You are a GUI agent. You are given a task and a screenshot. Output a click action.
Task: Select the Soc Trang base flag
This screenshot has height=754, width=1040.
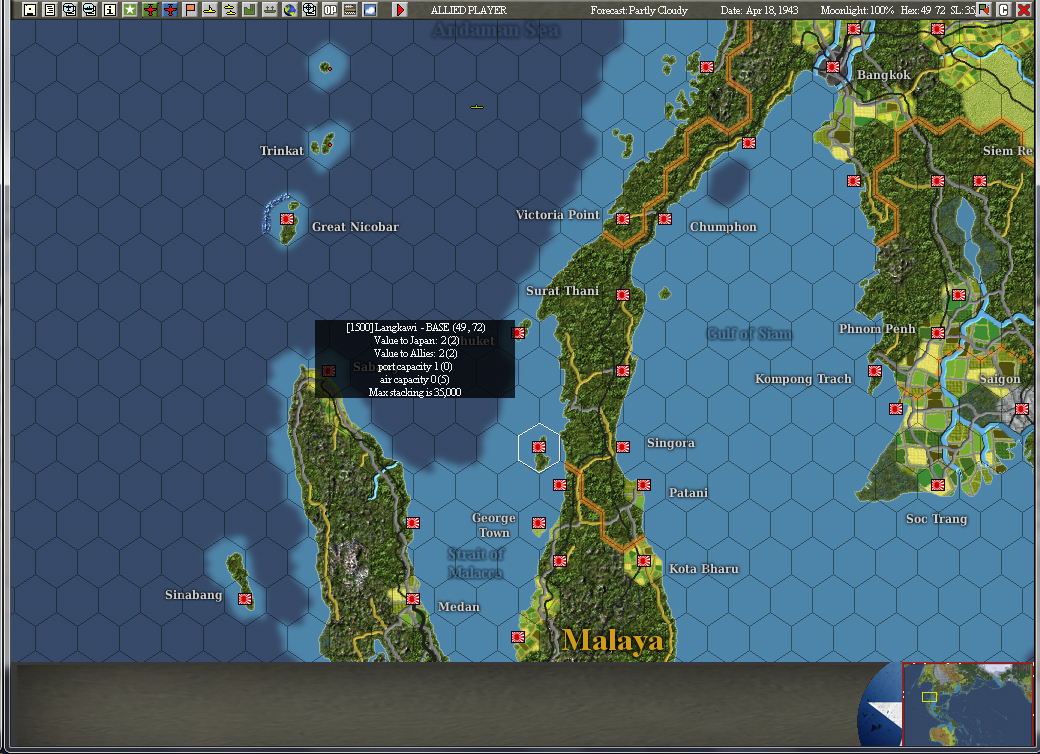(x=938, y=485)
